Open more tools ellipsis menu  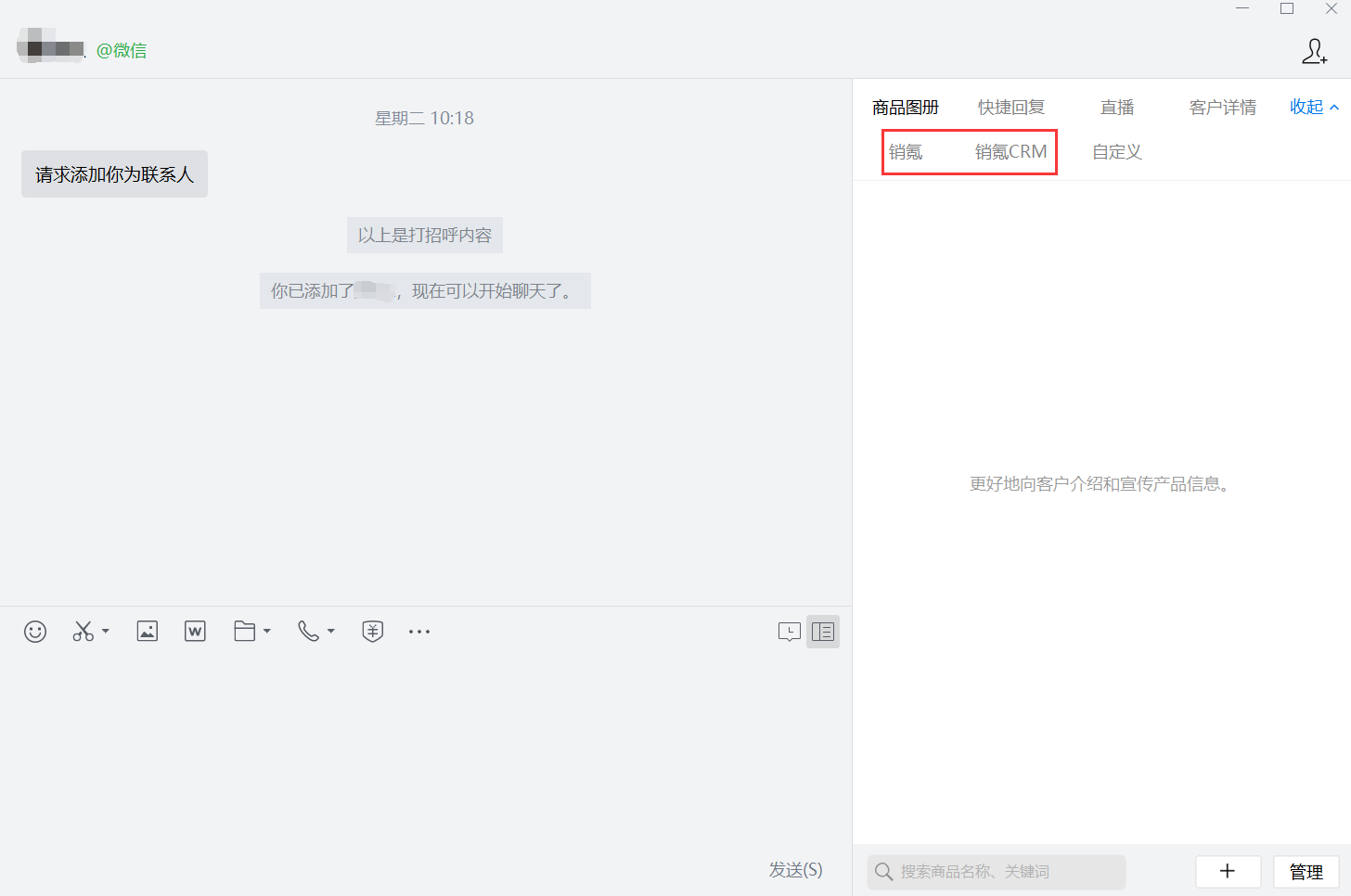tap(419, 632)
